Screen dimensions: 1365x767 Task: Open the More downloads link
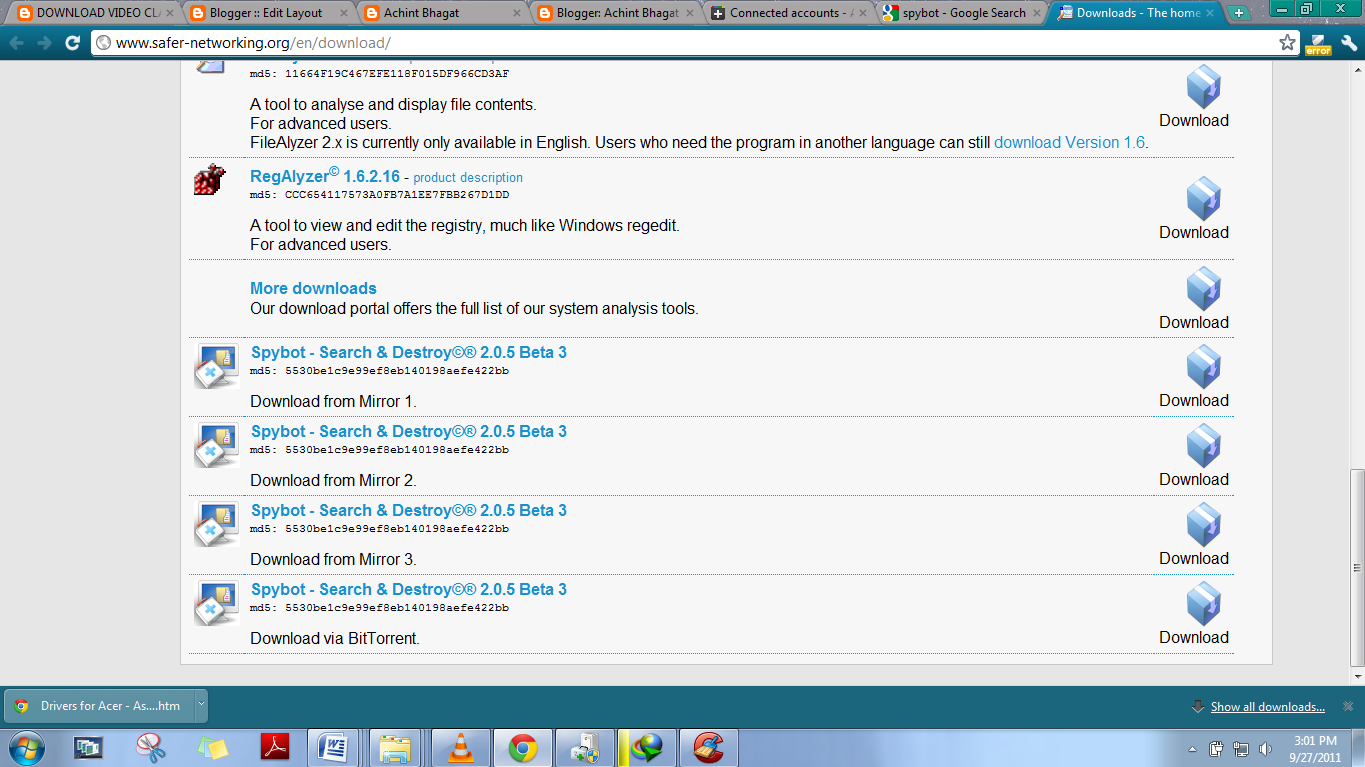[313, 288]
